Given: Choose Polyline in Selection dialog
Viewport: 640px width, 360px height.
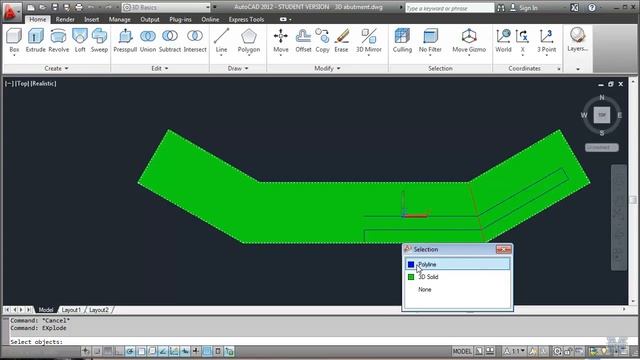Looking at the screenshot, I should (457, 264).
